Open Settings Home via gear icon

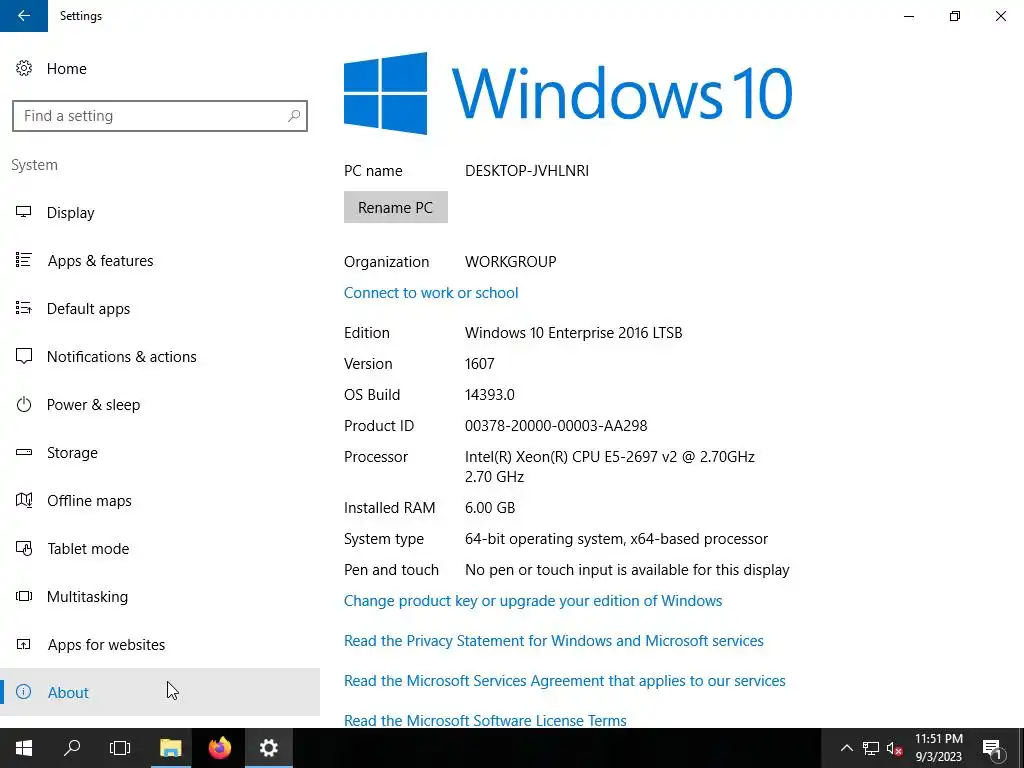click(x=24, y=68)
